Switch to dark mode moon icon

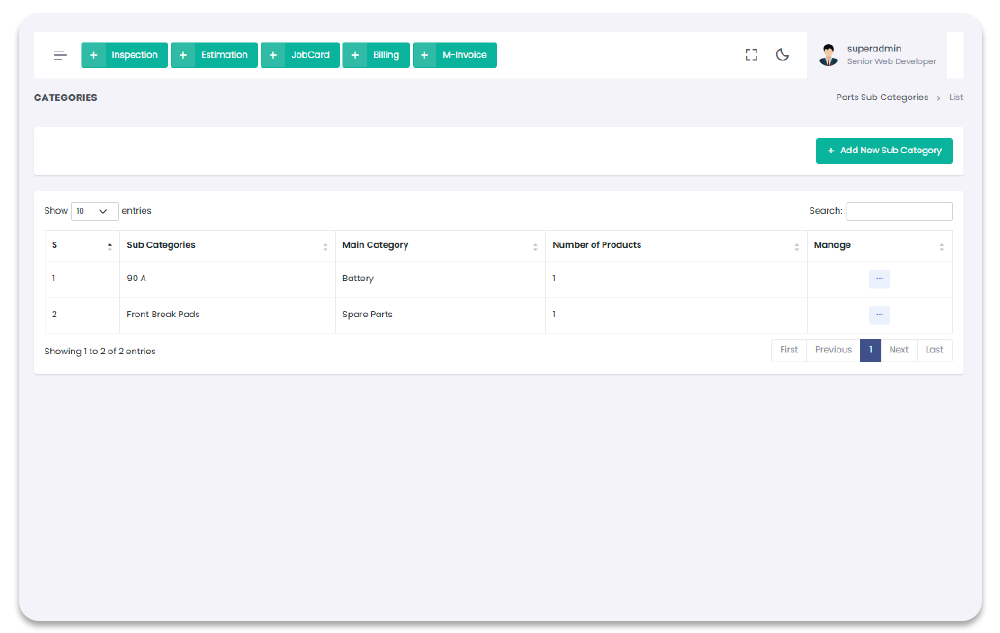pos(783,55)
